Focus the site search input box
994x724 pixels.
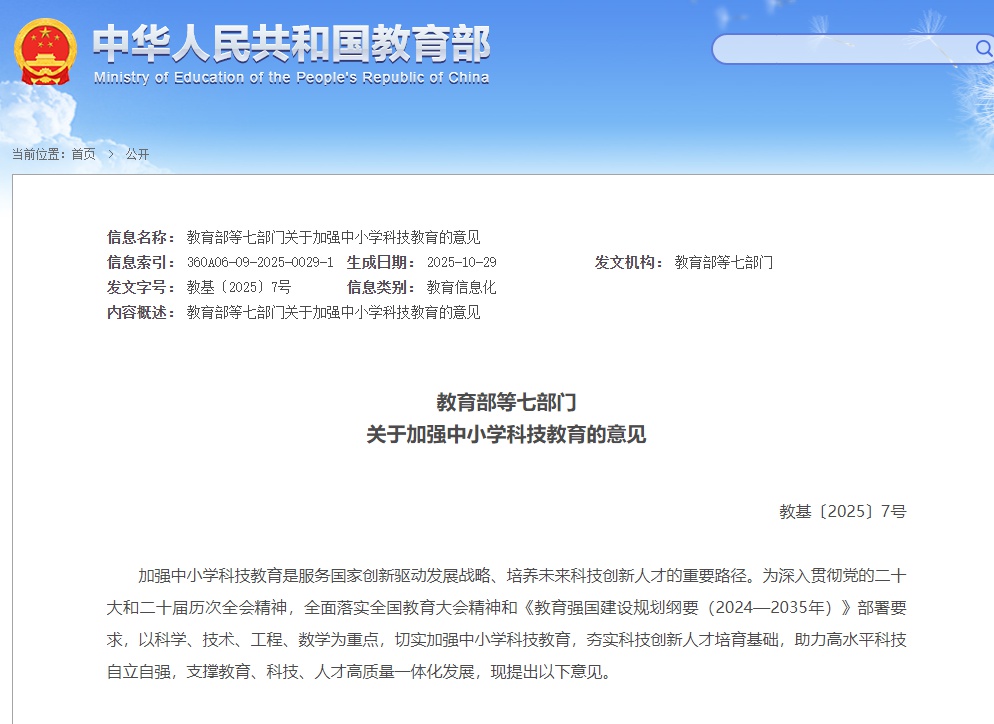click(x=840, y=49)
